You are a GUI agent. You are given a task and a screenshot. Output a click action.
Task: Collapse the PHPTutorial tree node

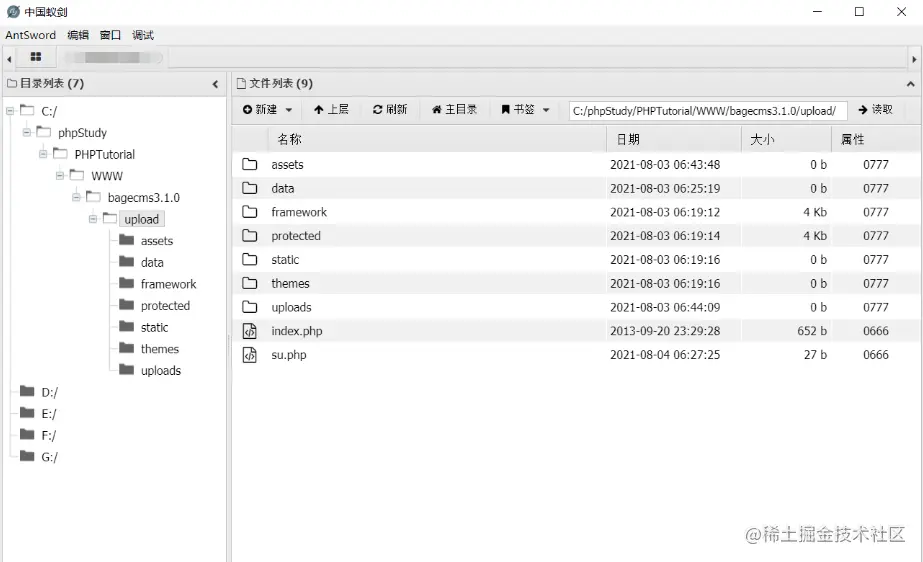(x=43, y=154)
